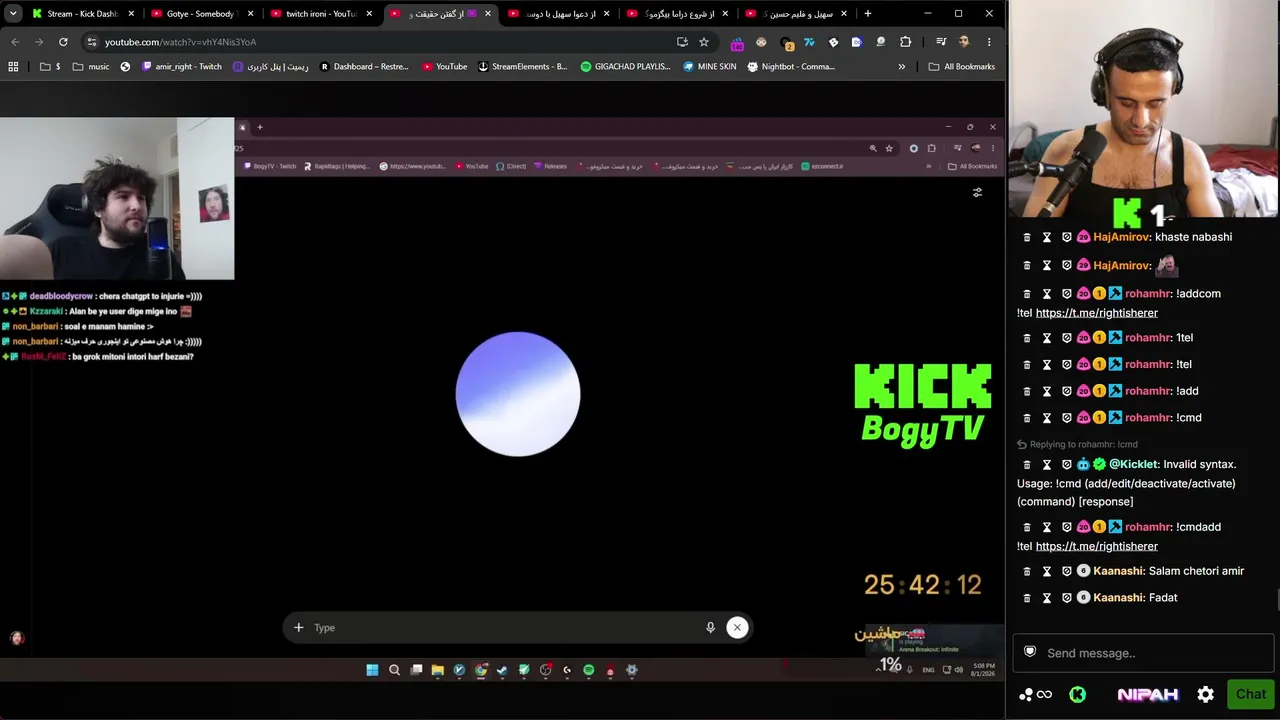Click the plus icon in the Type bar

[x=298, y=628]
